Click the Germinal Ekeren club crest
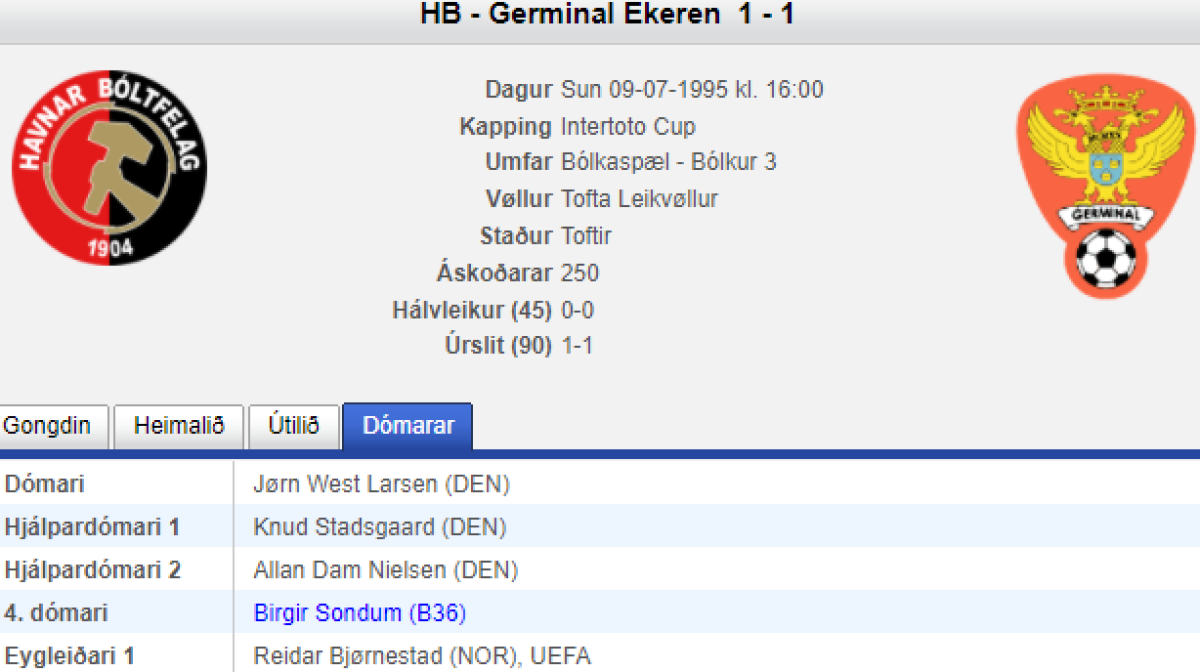The image size is (1200, 672). (1106, 187)
